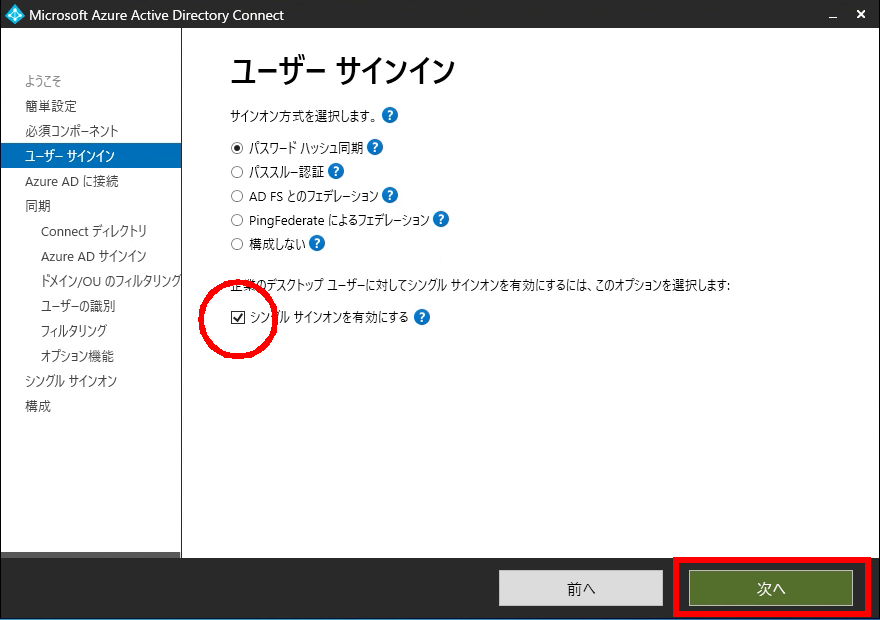Click the Microsoft Azure Active Directory Connect title text
Screen dimensions: 880x620
pyautogui.click(x=157, y=15)
